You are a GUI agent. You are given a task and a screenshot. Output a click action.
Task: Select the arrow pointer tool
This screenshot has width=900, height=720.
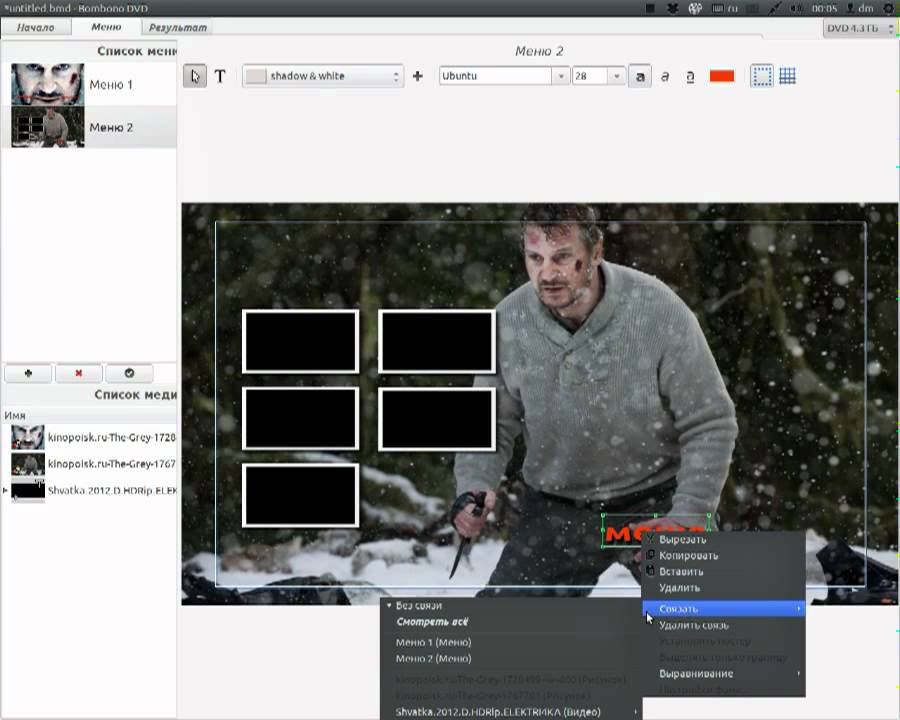[x=195, y=76]
